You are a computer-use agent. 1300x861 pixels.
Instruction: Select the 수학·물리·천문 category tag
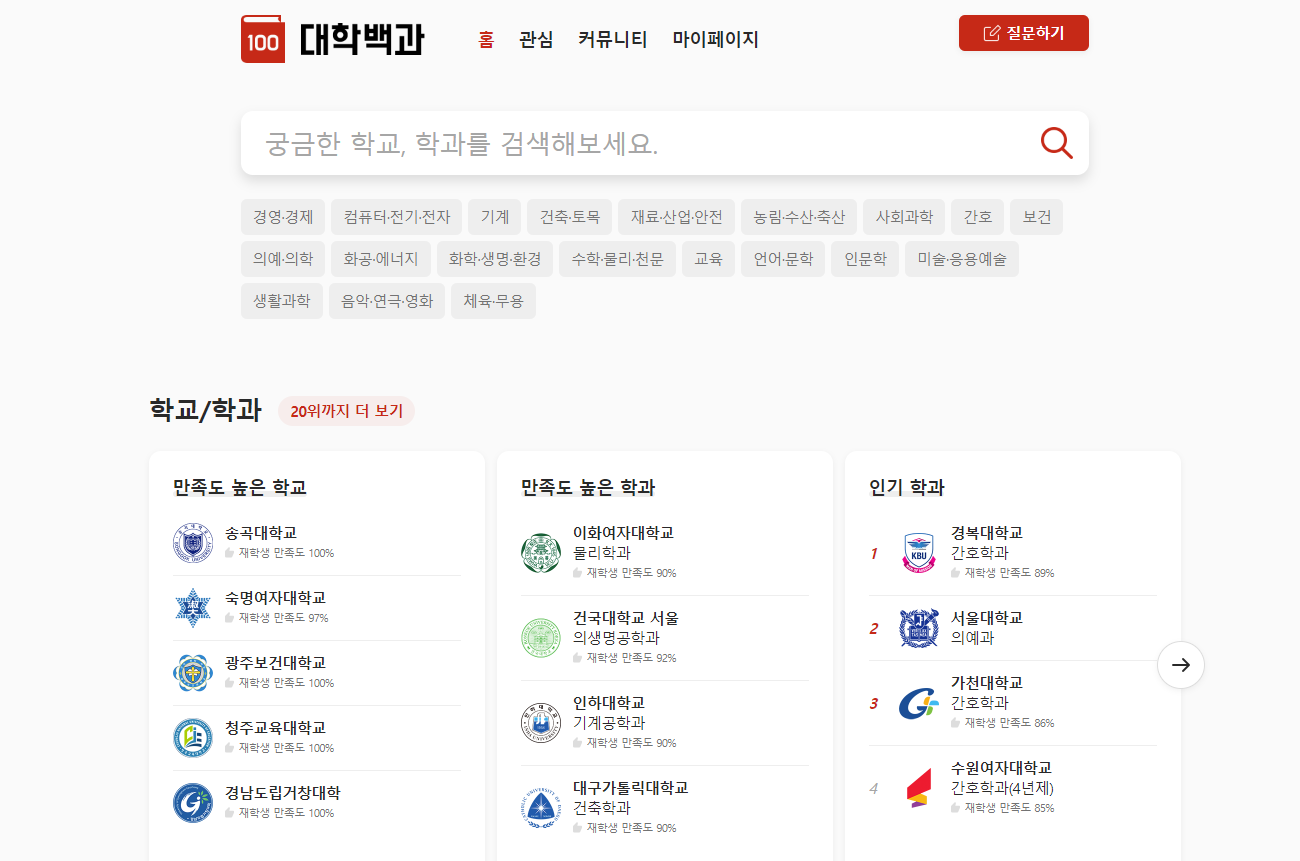[618, 259]
